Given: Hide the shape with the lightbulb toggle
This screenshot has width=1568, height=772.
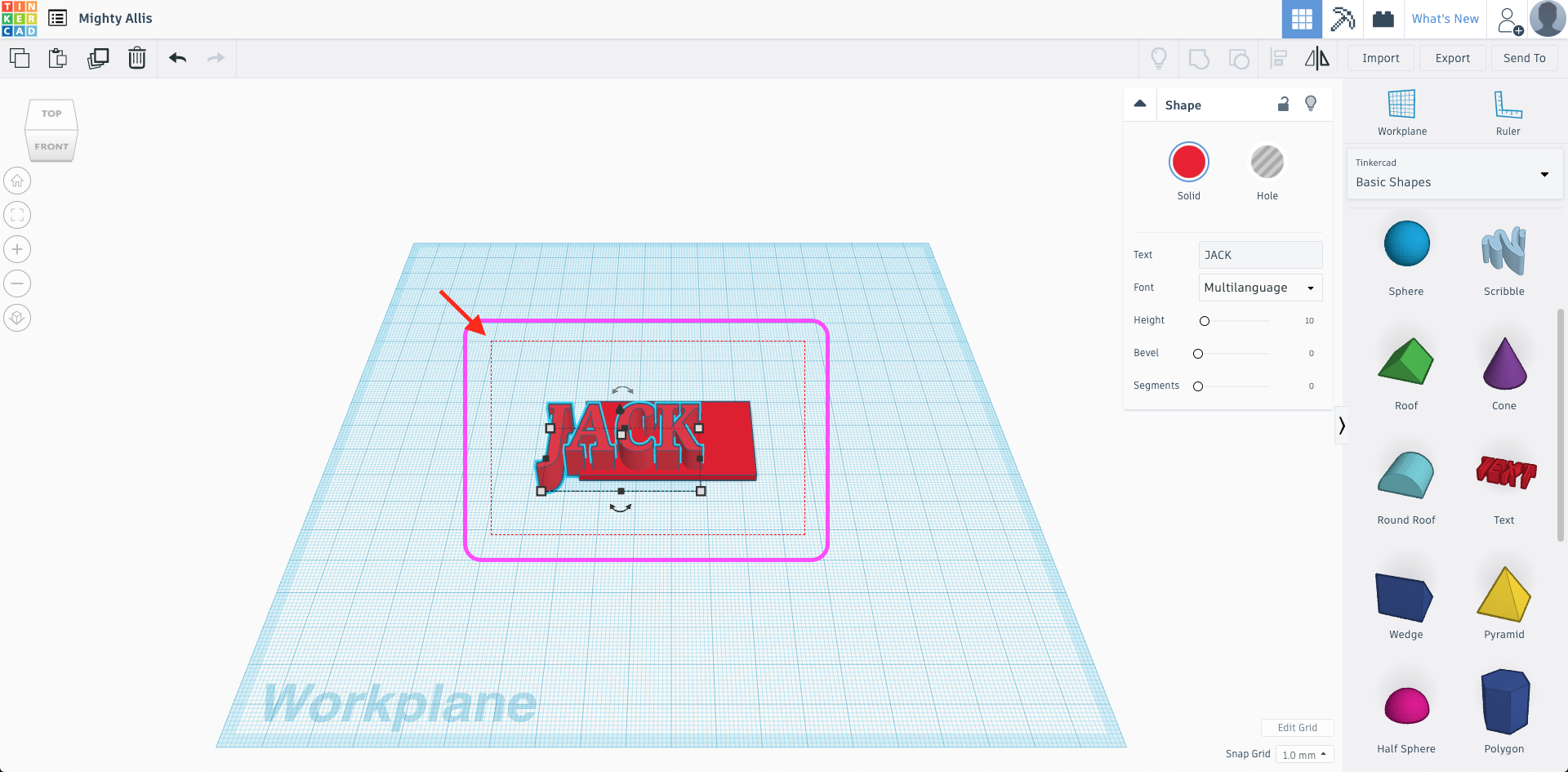Looking at the screenshot, I should pos(1311,104).
